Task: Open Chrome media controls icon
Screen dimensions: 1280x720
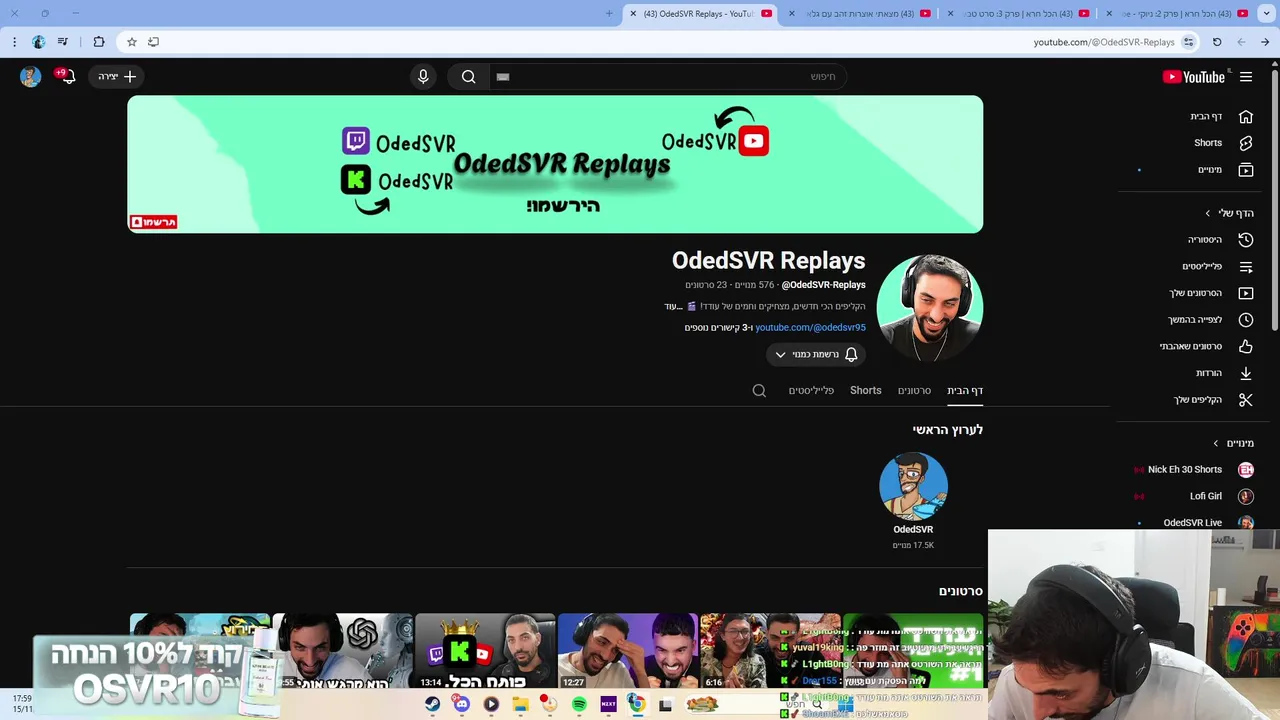Action: 63,42
